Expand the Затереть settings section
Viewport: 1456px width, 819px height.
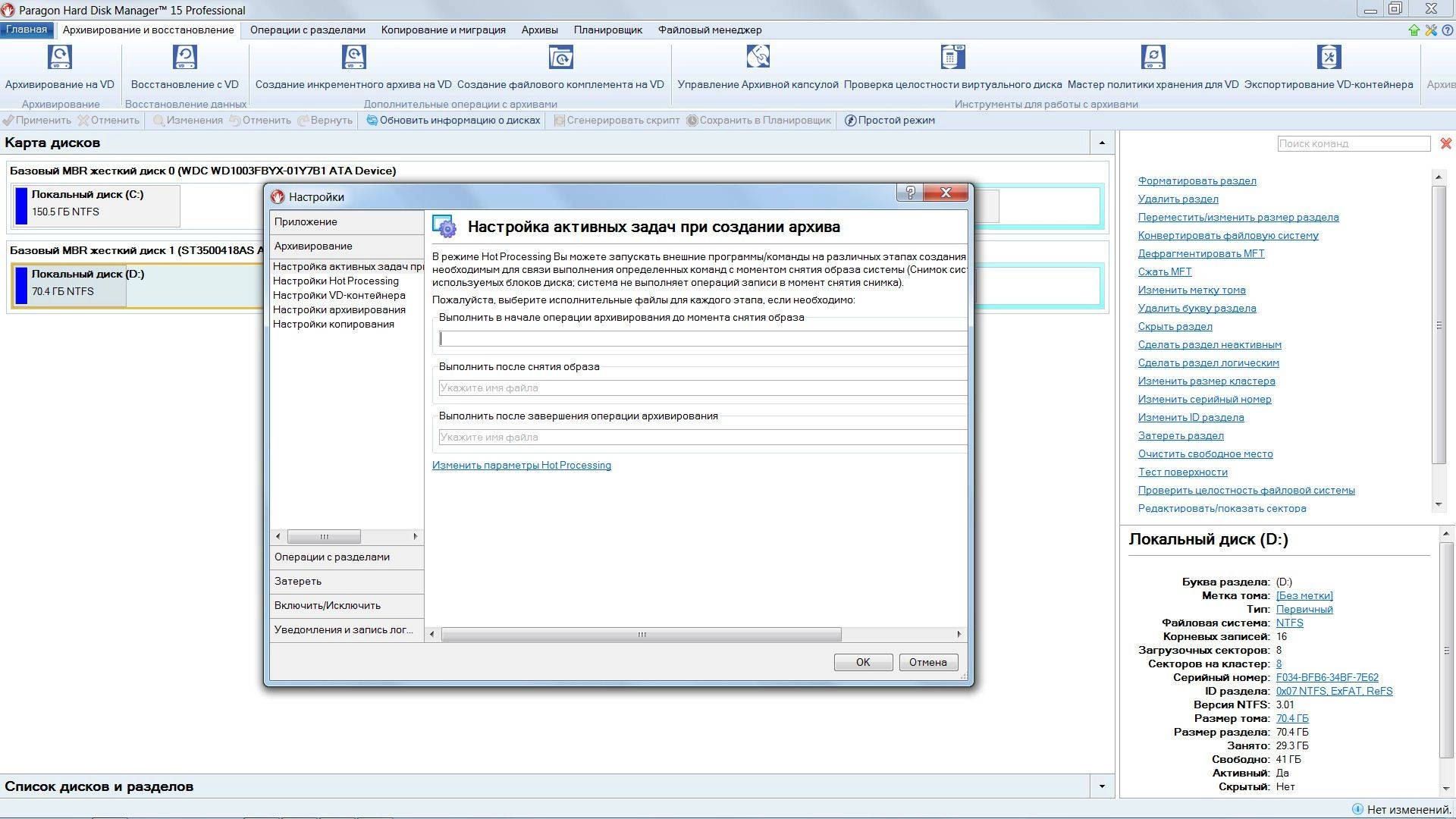[x=347, y=581]
